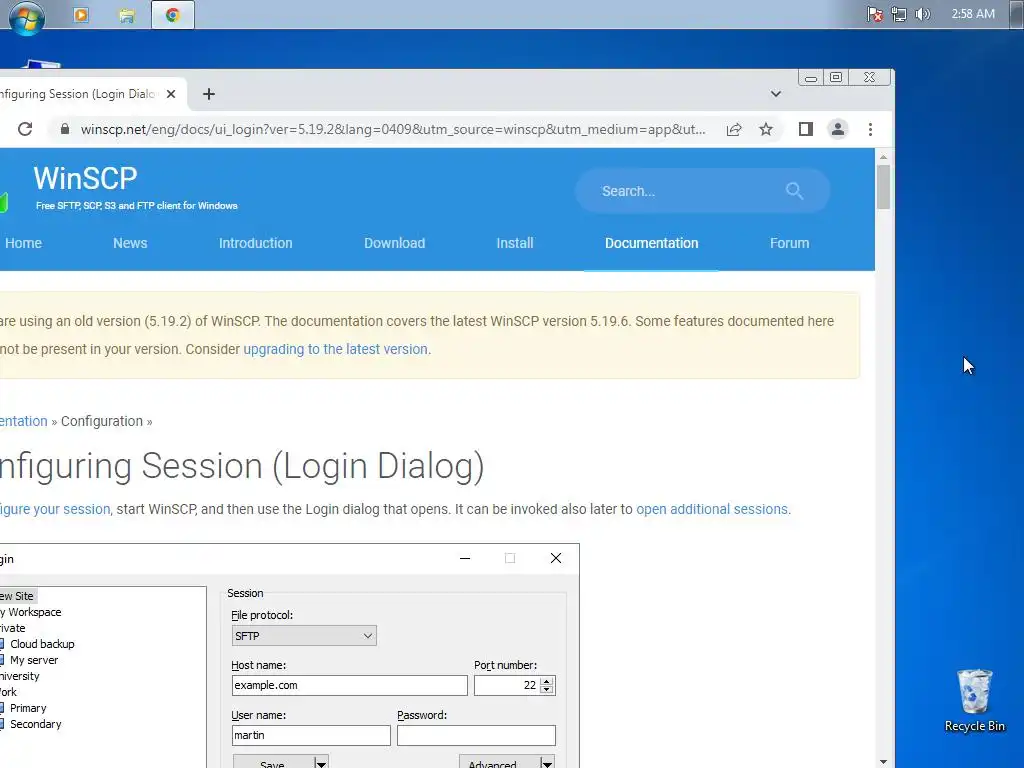Open News nav item
This screenshot has height=768, width=1024.
(130, 243)
